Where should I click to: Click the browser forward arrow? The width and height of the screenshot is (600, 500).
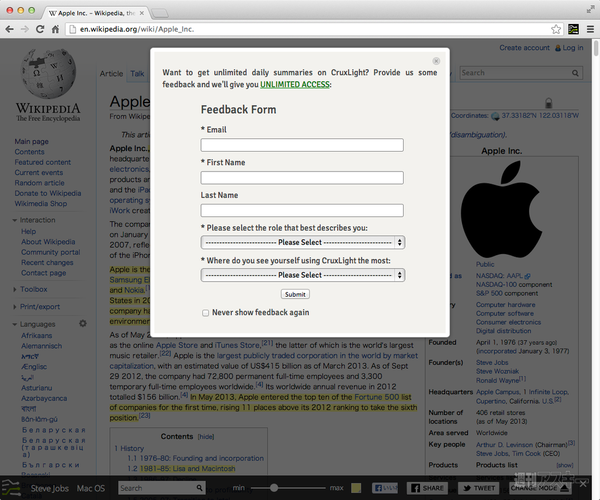pos(24,29)
